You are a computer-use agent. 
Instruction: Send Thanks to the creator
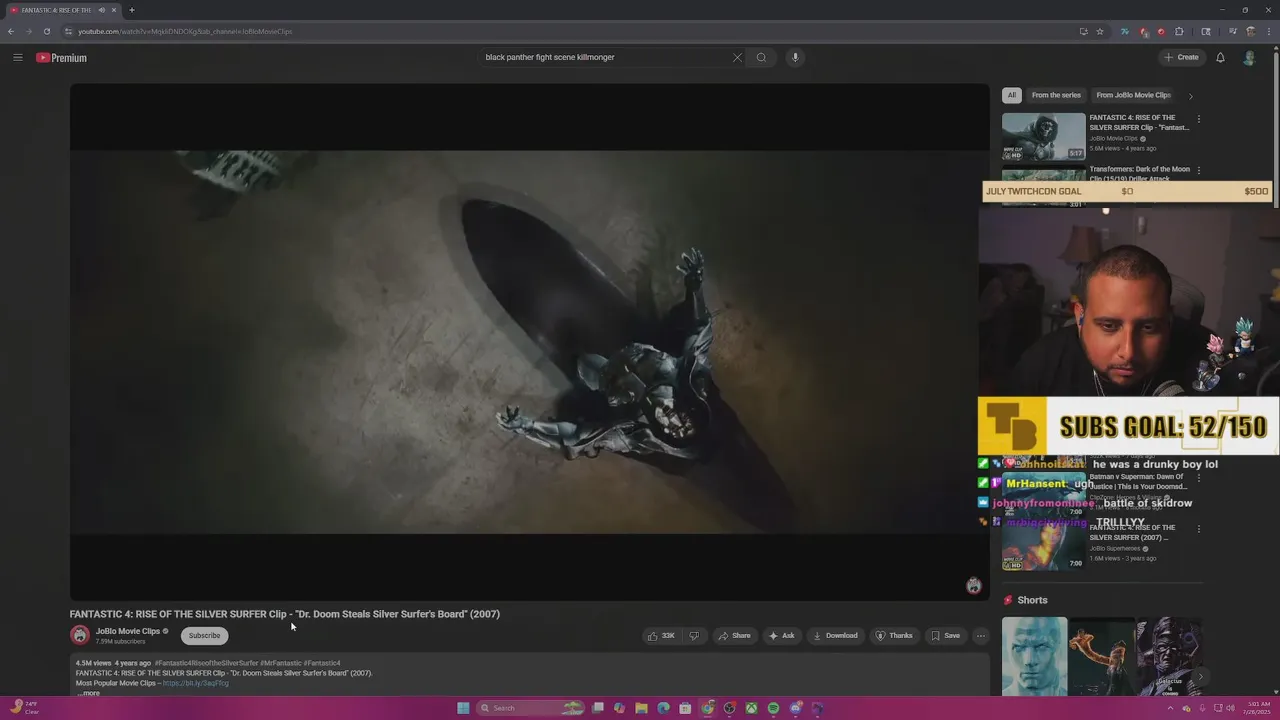pos(893,635)
